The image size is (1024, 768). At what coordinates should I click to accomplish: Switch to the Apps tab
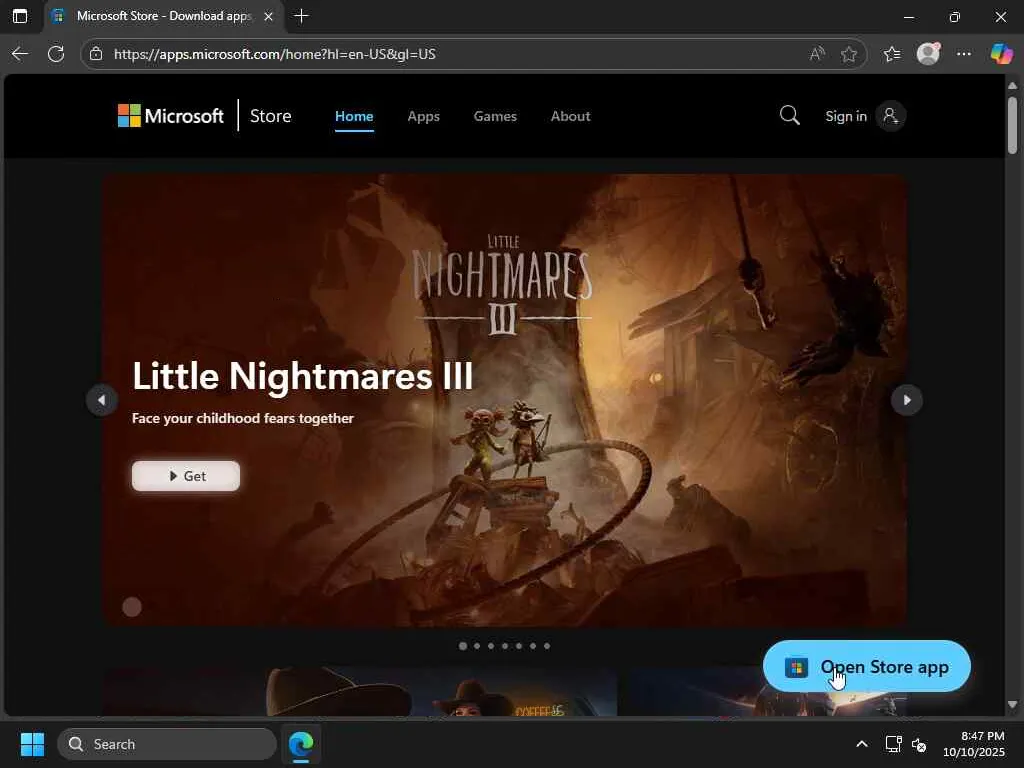coord(424,116)
